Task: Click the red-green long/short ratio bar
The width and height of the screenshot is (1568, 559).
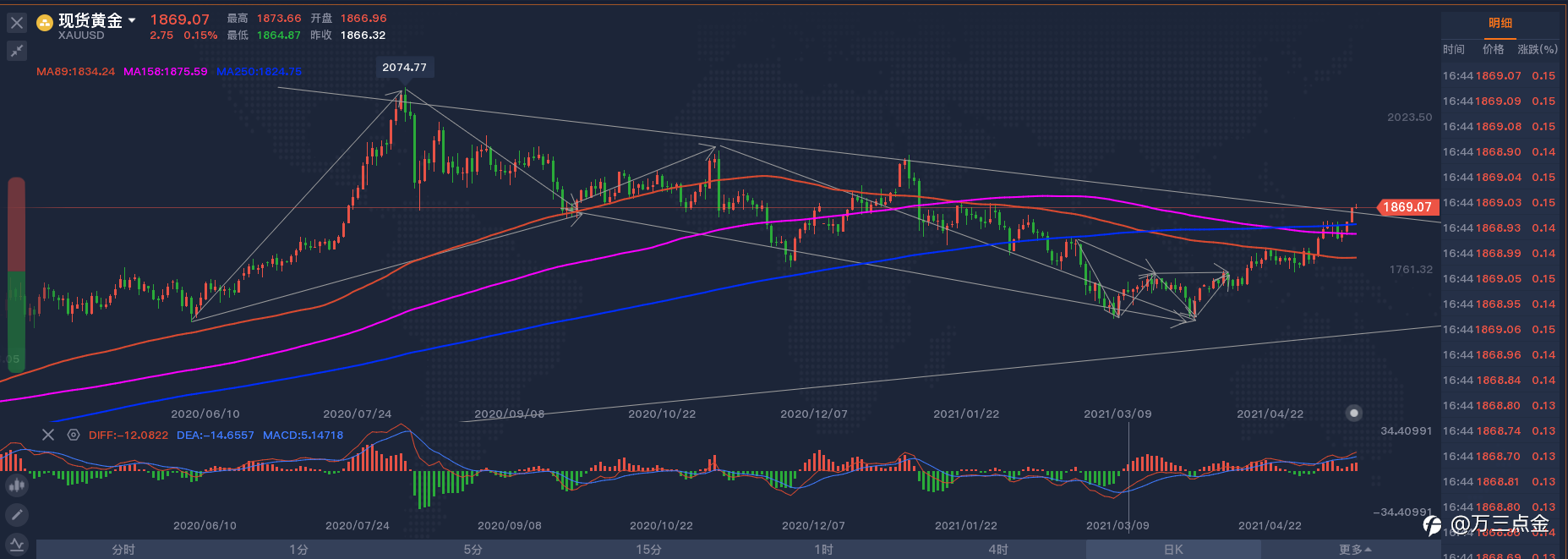Action: pos(16,275)
